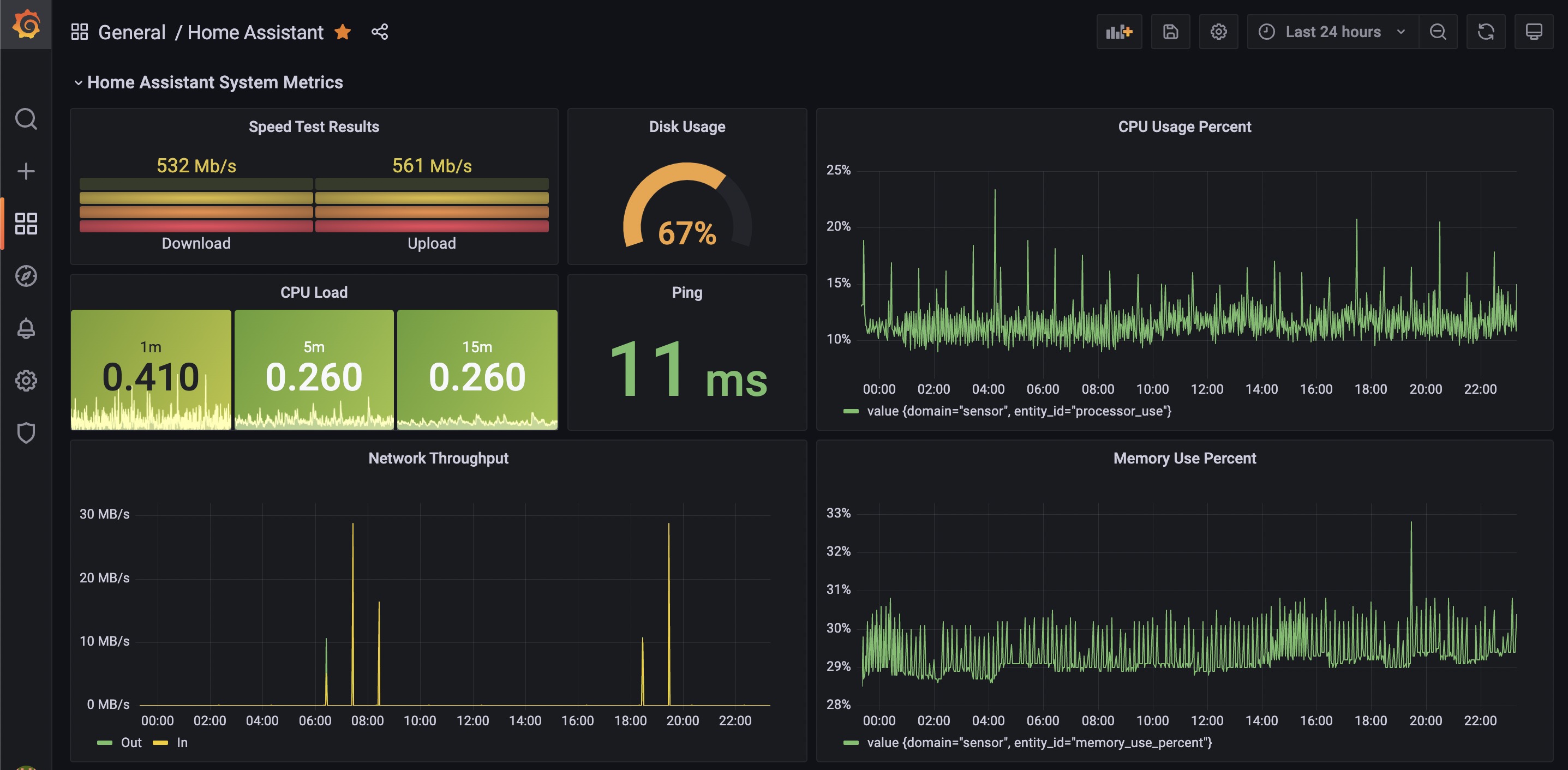Open the sidebar search icon
This screenshot has height=770, width=1568.
click(x=26, y=118)
